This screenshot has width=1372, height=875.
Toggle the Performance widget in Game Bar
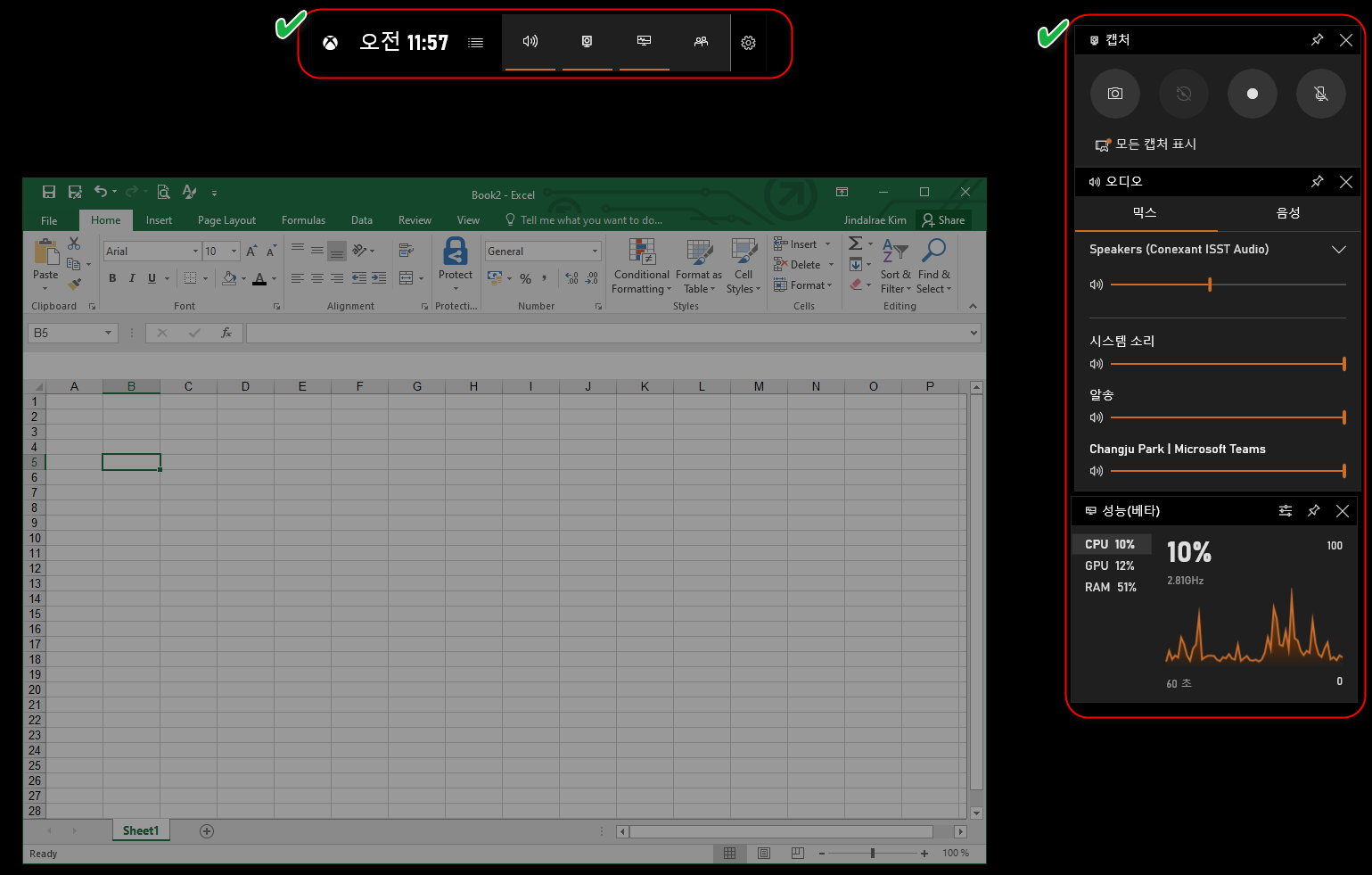[x=644, y=42]
